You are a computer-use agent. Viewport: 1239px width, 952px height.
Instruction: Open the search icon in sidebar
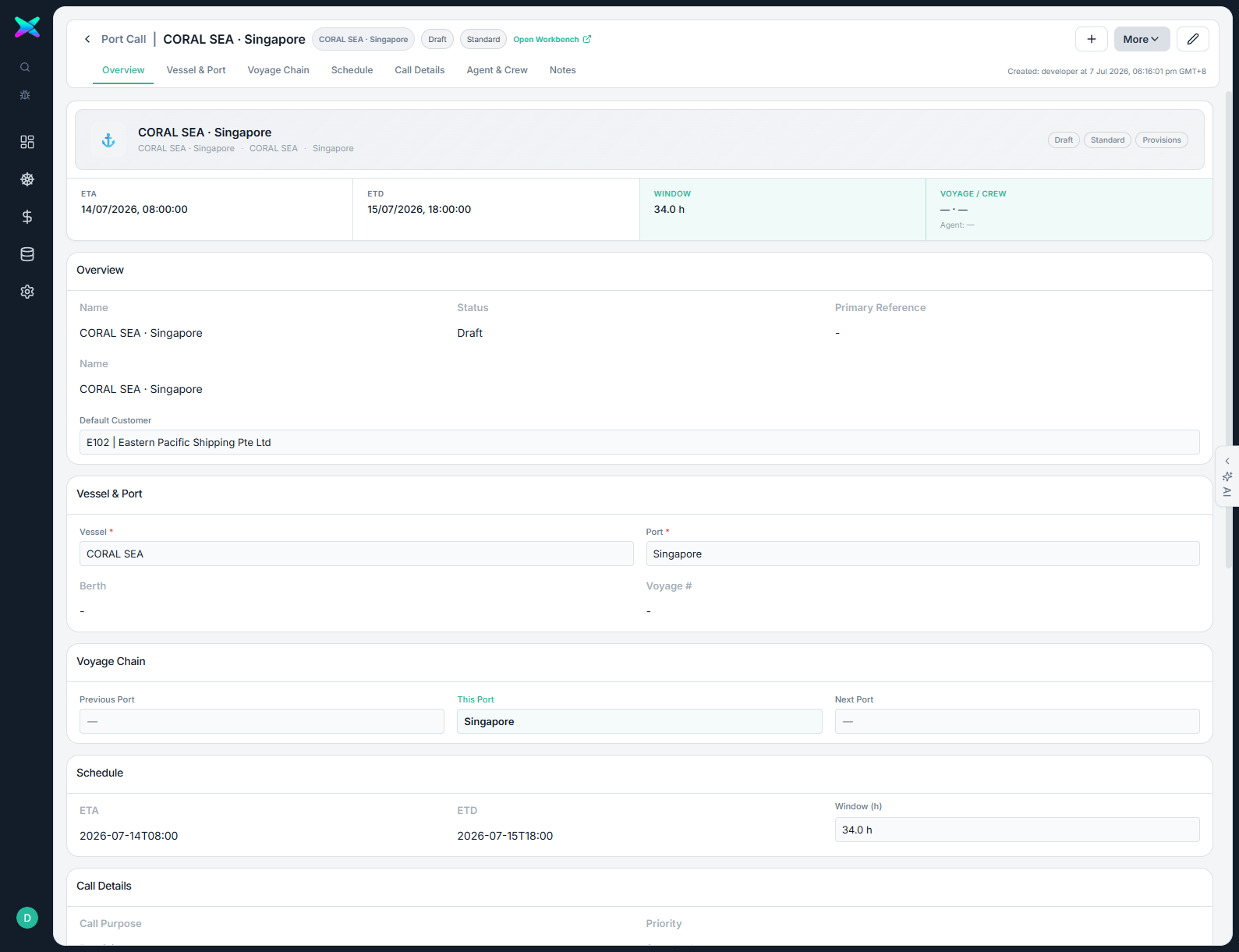click(x=25, y=67)
